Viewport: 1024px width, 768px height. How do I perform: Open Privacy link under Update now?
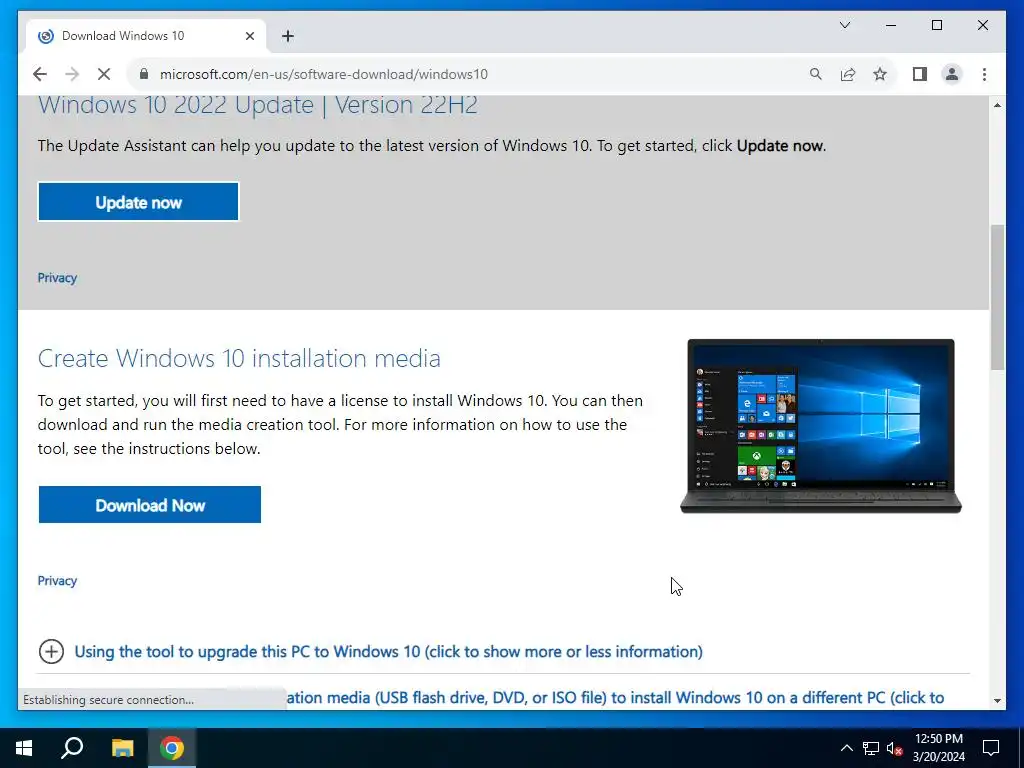tap(57, 278)
